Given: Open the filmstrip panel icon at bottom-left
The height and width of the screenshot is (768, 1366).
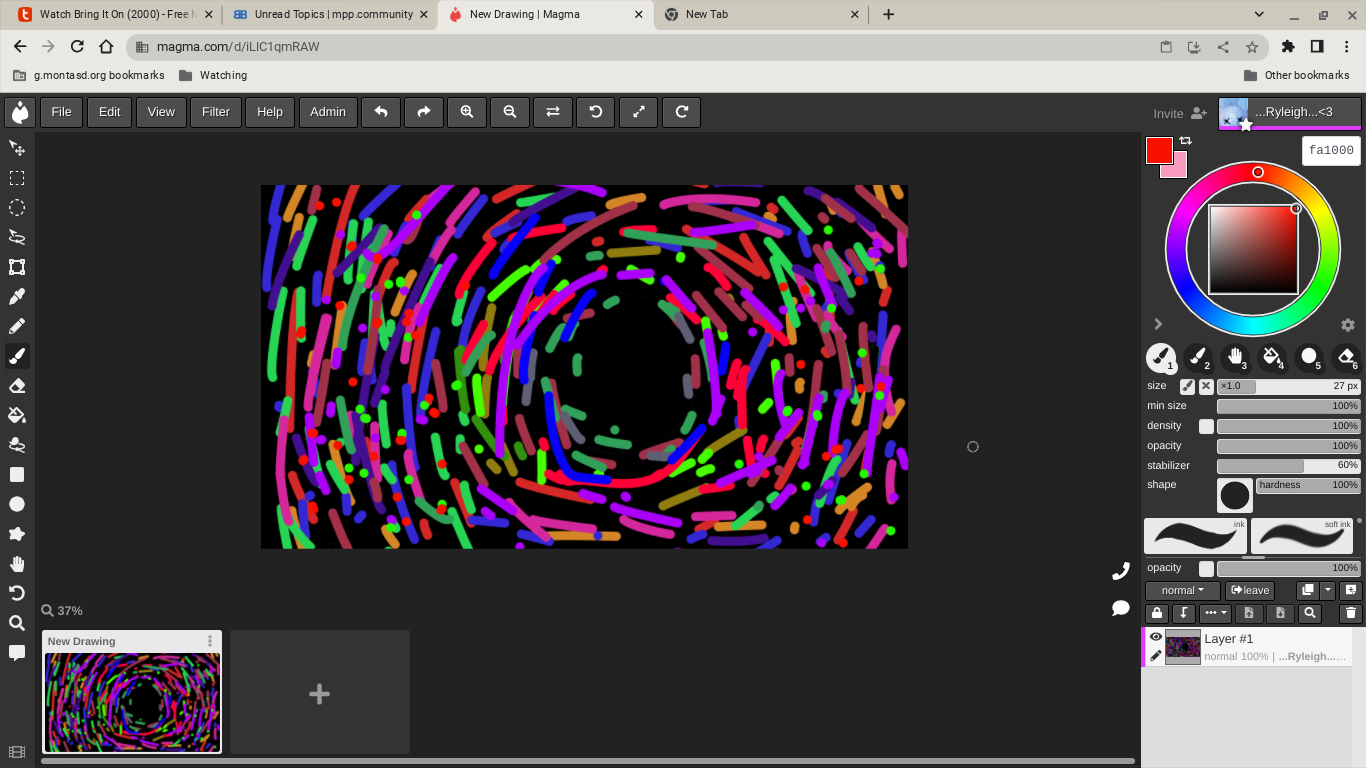Looking at the screenshot, I should 17,752.
